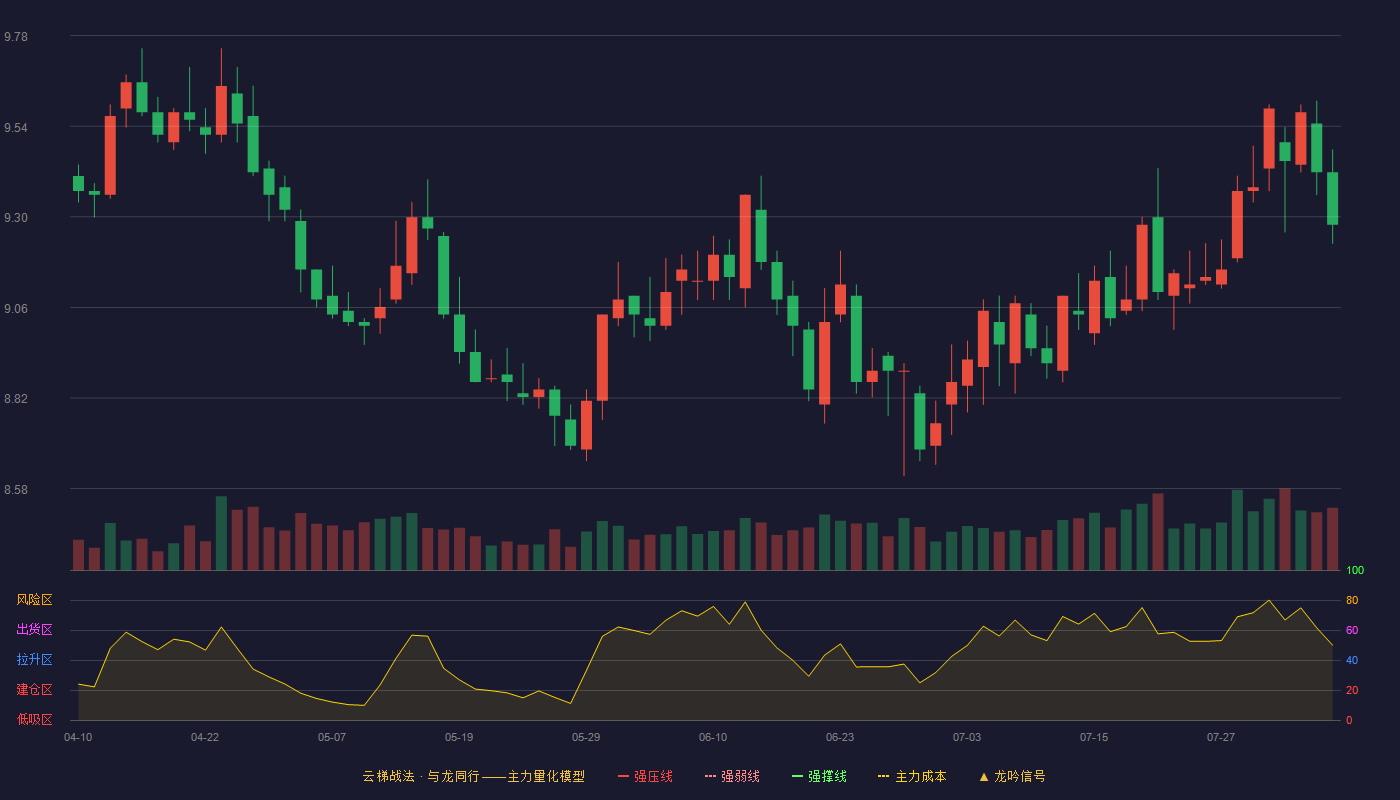The width and height of the screenshot is (1400, 800).
Task: Click the 05-19 date label
Action: click(x=459, y=737)
